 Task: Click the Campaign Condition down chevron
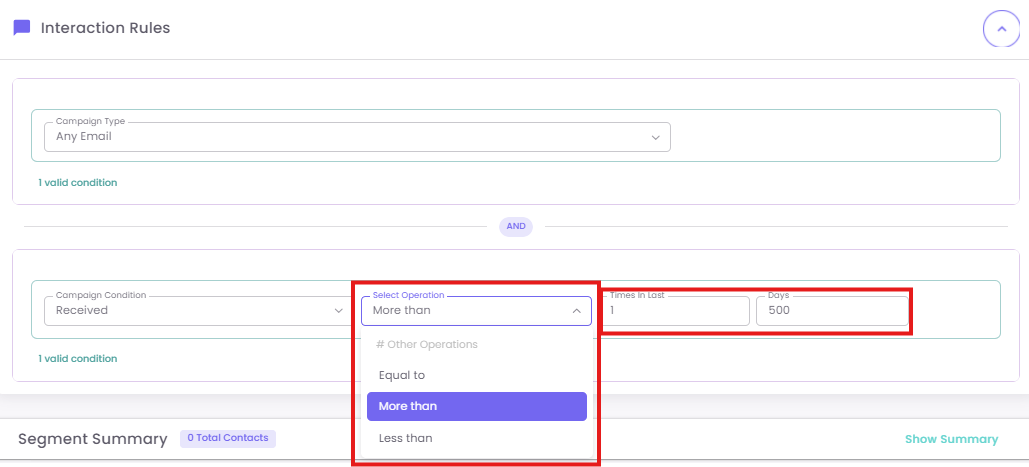pos(338,311)
